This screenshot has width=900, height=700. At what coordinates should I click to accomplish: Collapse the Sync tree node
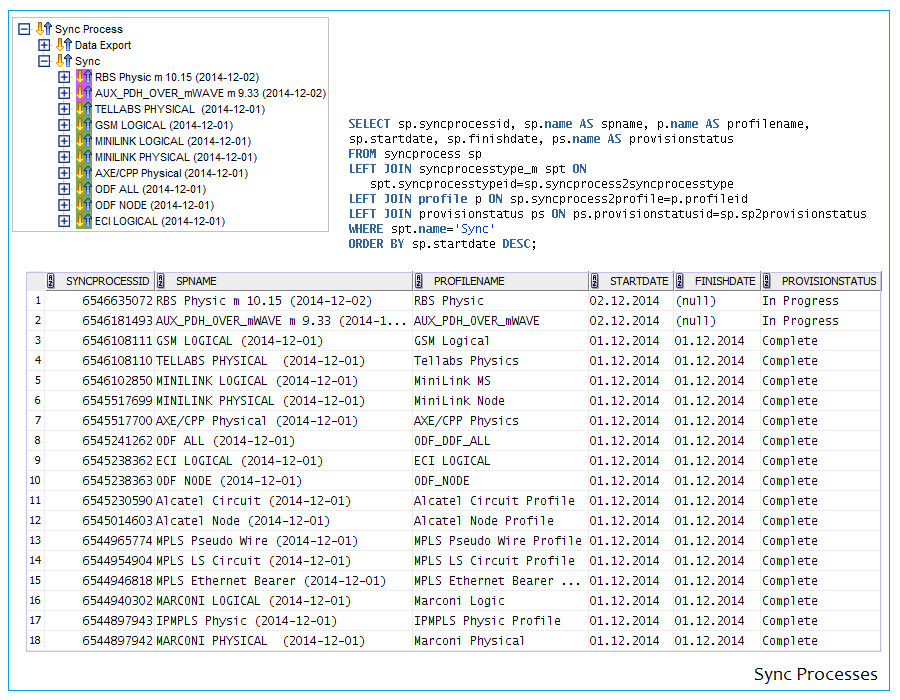click(44, 61)
